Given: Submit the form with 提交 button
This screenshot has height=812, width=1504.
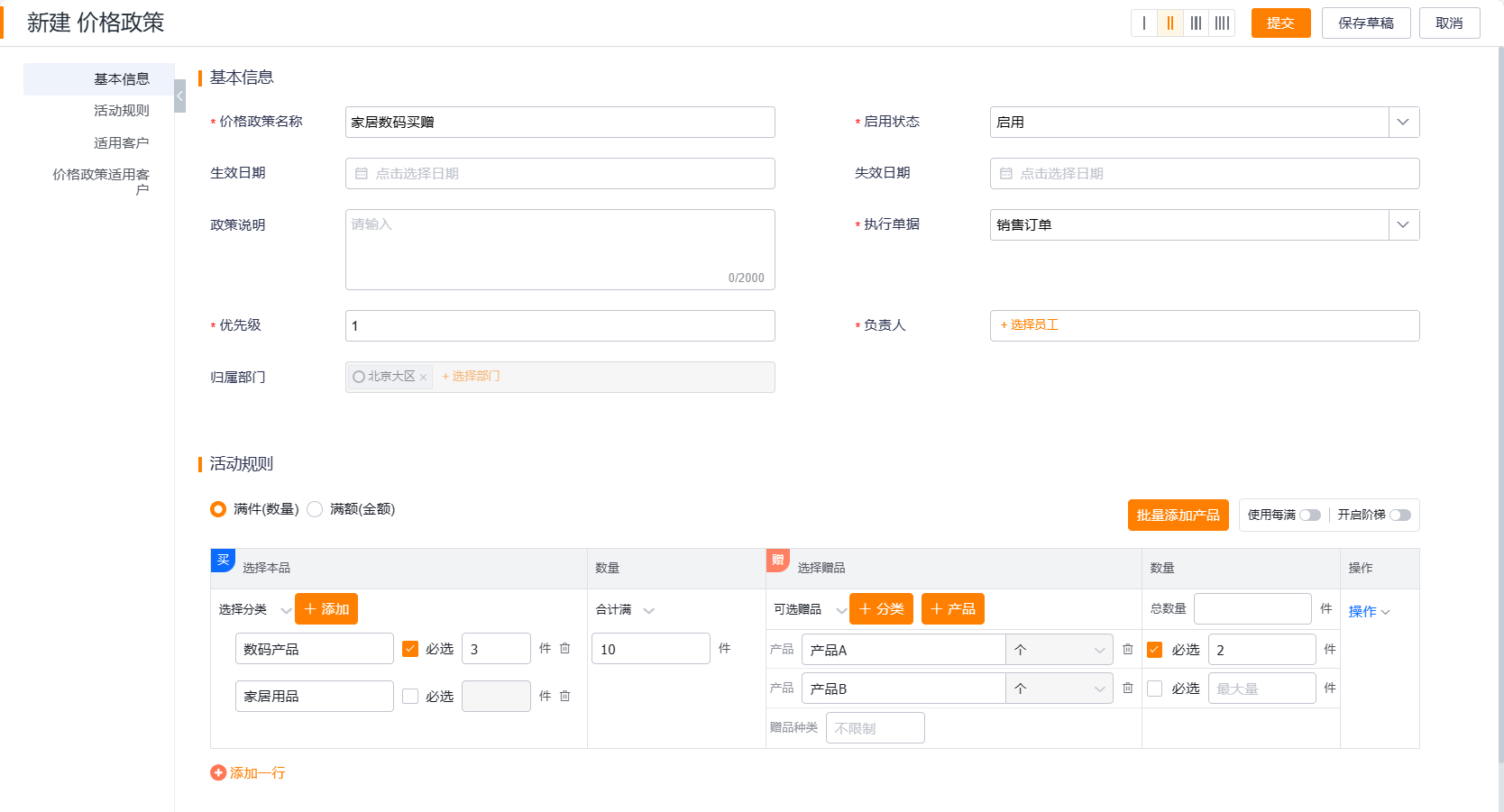Looking at the screenshot, I should 1280,23.
